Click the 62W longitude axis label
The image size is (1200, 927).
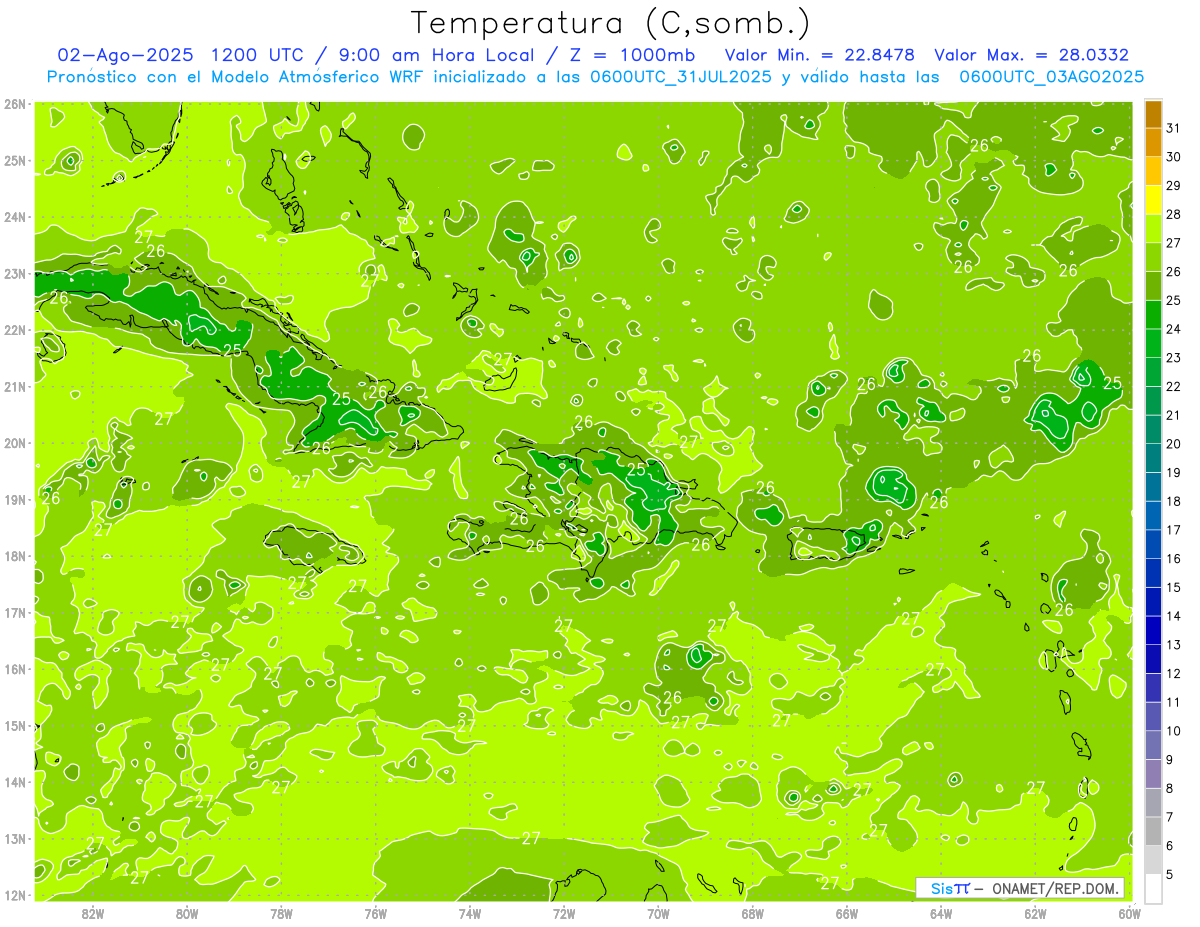(x=1034, y=913)
